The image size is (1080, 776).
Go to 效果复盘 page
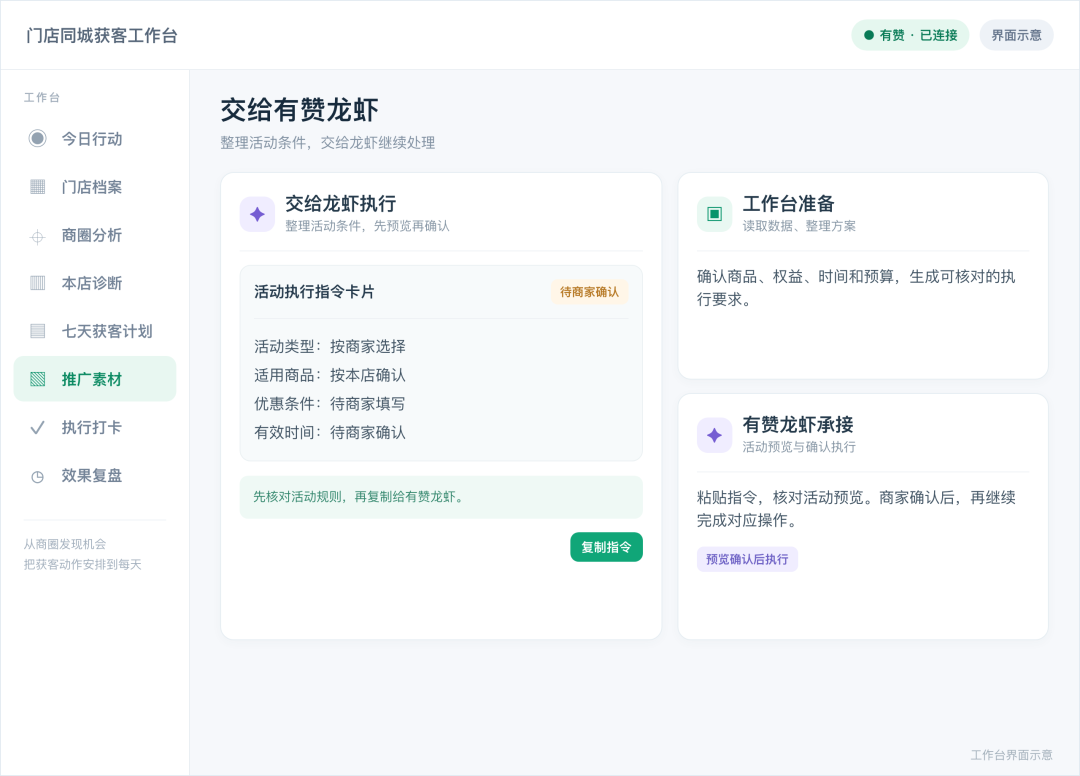click(x=95, y=476)
